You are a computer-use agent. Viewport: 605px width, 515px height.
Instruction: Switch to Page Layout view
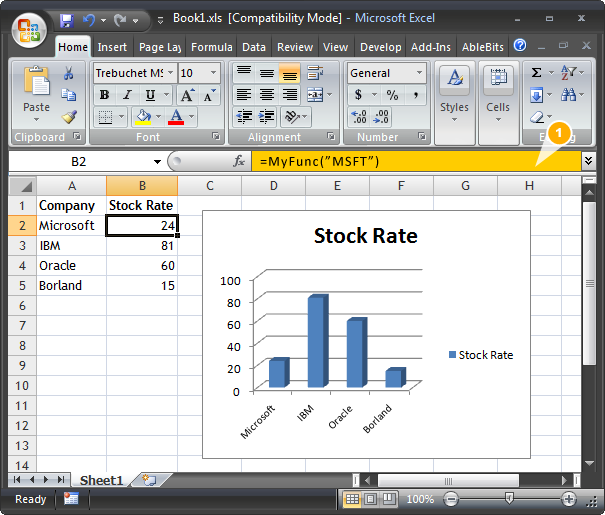(x=370, y=499)
